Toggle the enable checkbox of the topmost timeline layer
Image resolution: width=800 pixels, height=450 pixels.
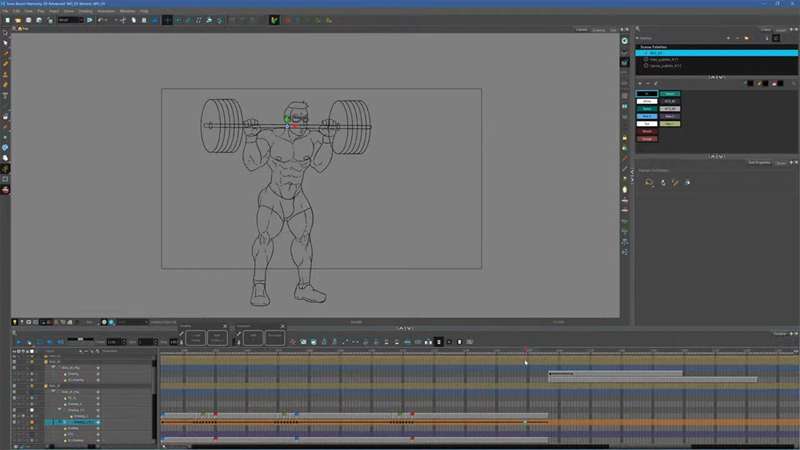[x=14, y=356]
